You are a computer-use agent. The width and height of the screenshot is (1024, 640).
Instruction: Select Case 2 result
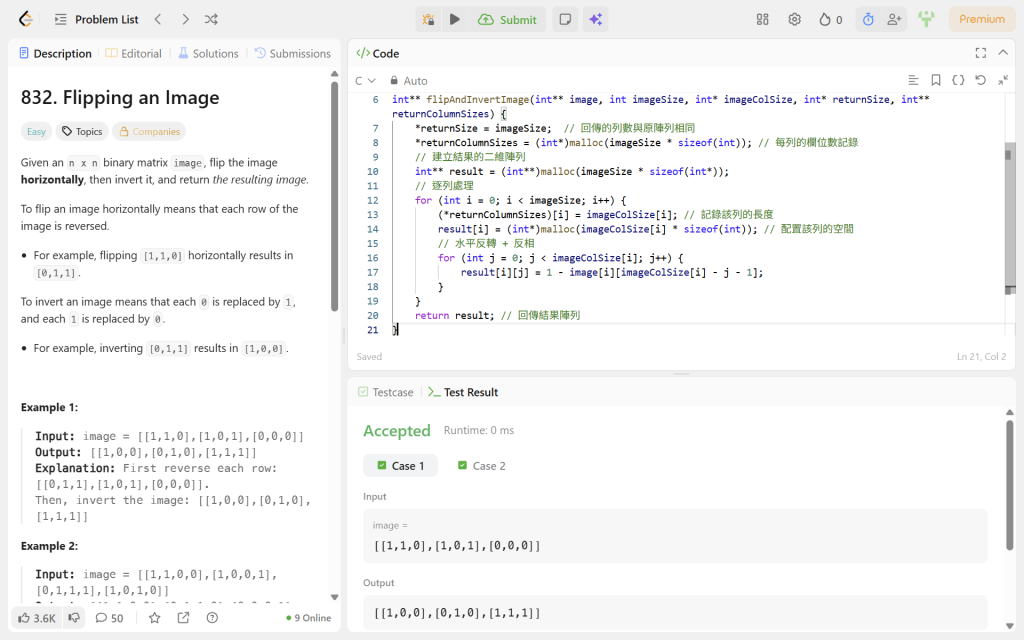point(481,466)
